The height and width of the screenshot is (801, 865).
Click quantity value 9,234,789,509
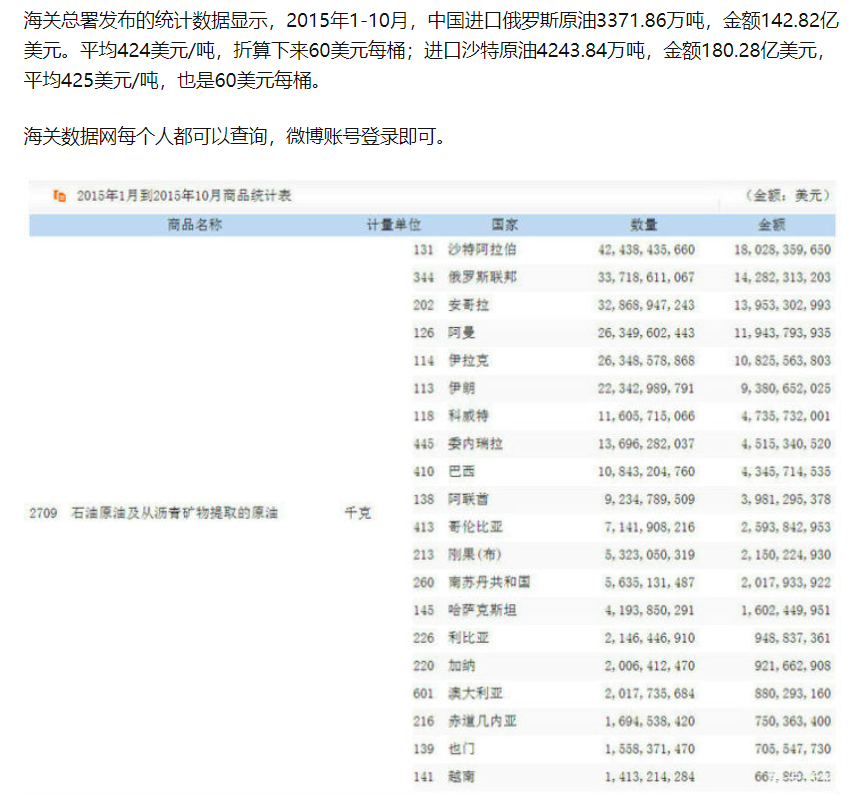pos(650,499)
